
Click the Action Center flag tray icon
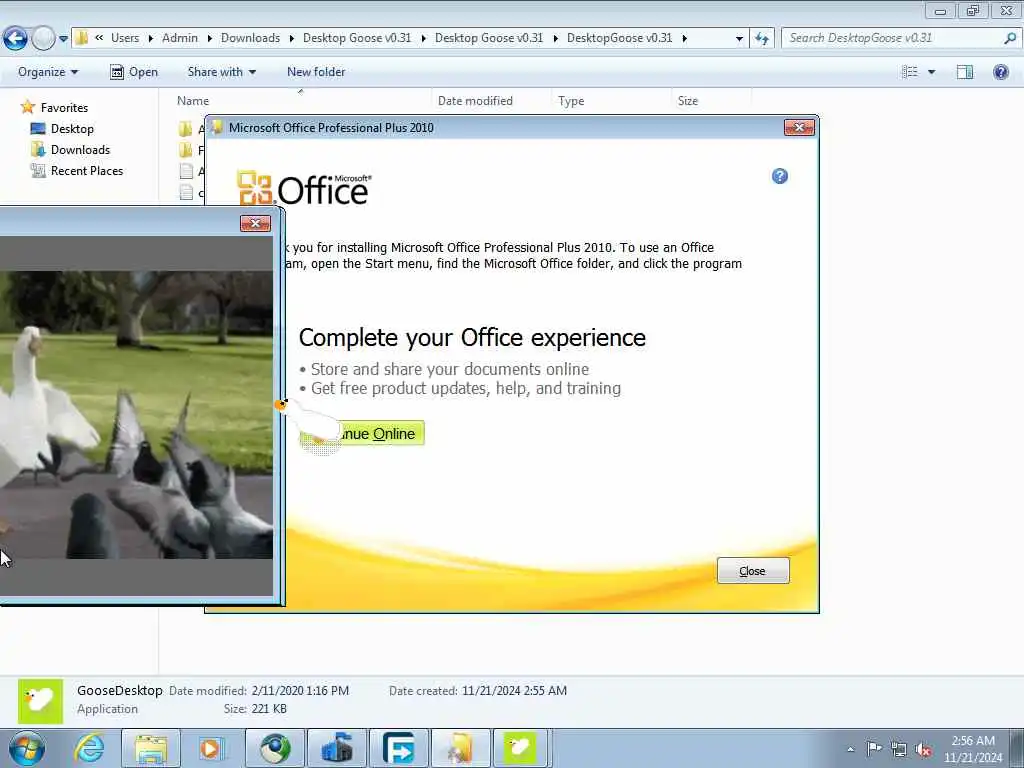[x=874, y=749]
